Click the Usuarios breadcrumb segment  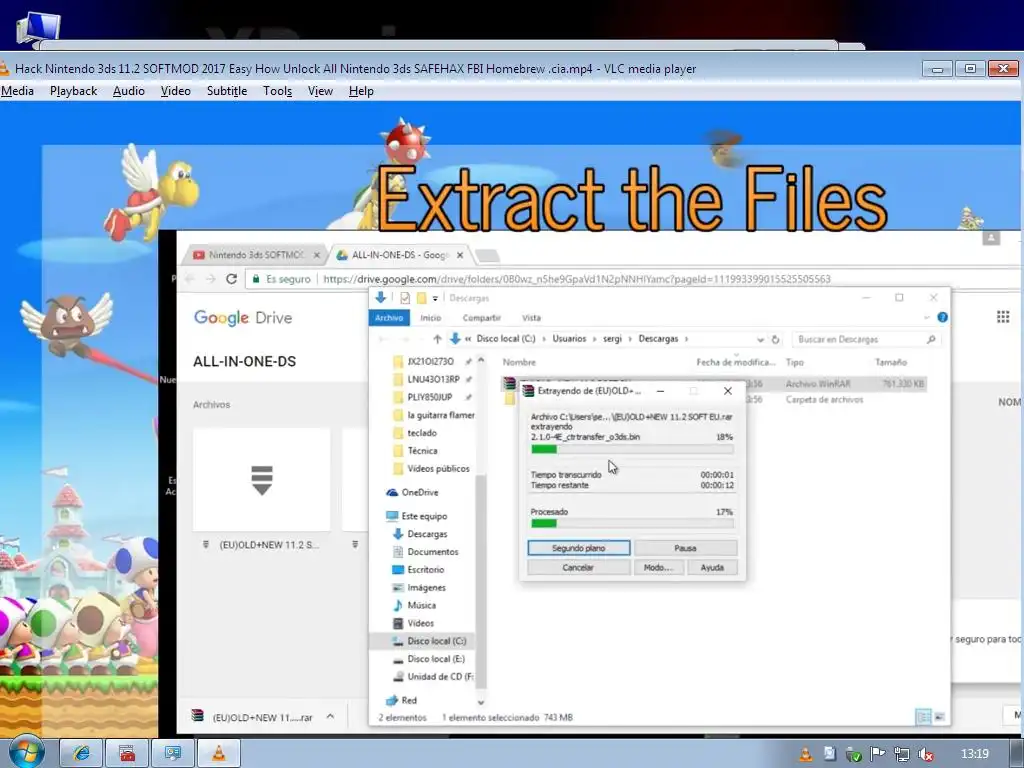tap(569, 339)
